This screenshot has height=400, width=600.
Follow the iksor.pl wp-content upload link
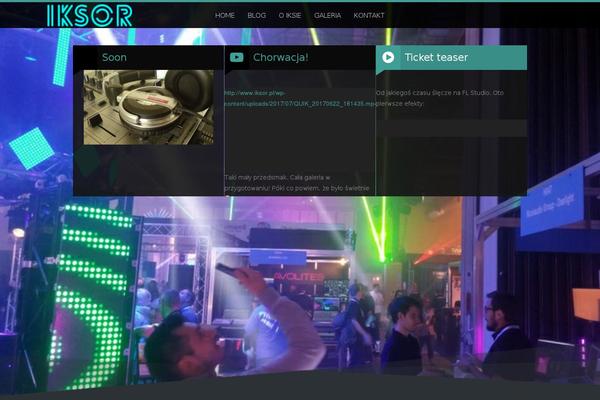(x=300, y=98)
